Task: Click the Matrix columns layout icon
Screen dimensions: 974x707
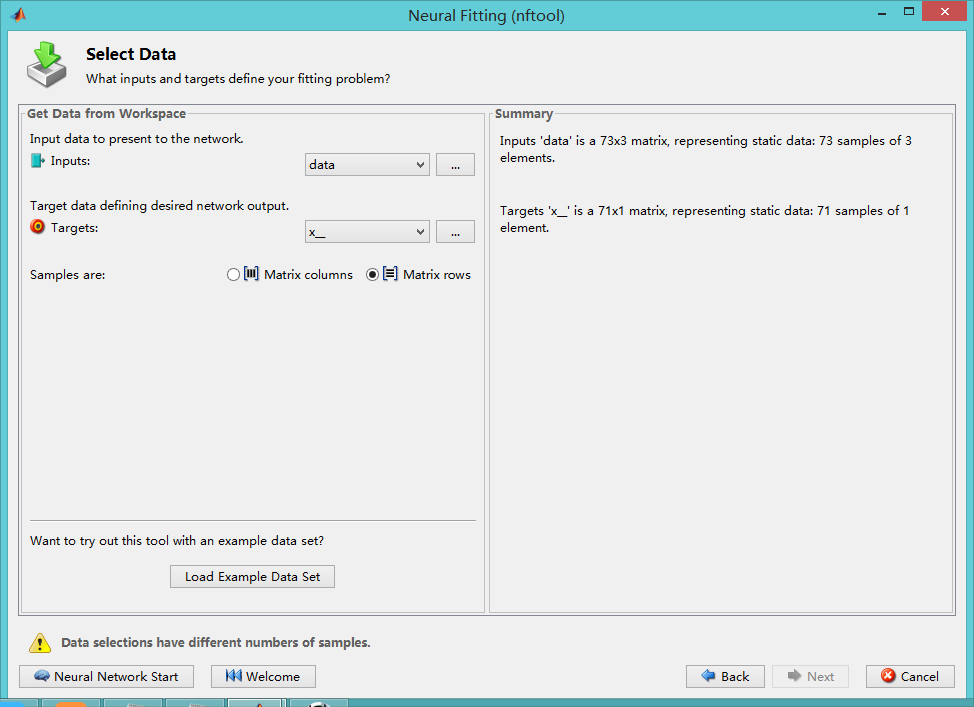Action: tap(252, 274)
